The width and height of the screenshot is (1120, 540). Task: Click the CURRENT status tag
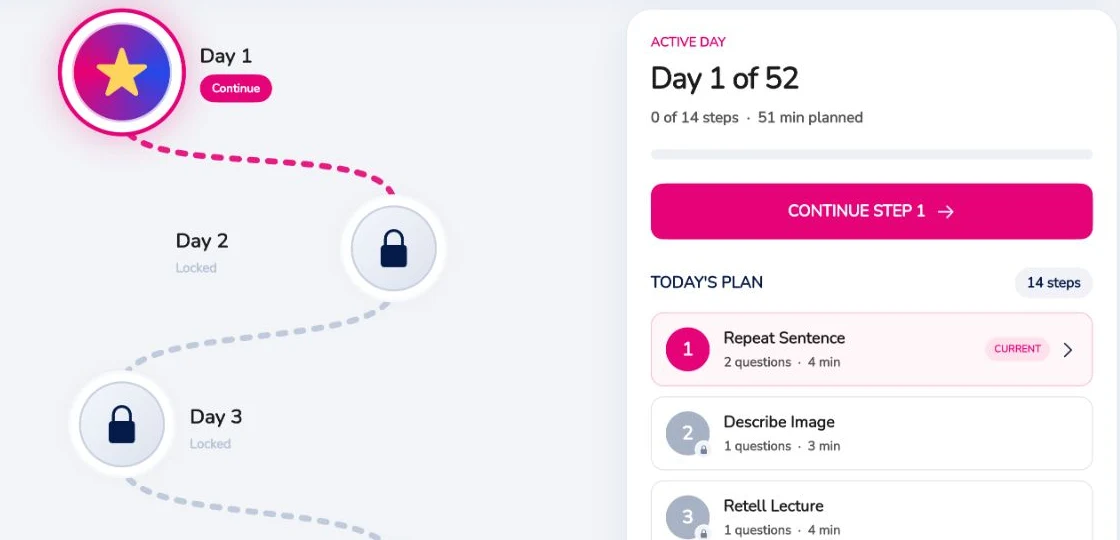click(1017, 349)
